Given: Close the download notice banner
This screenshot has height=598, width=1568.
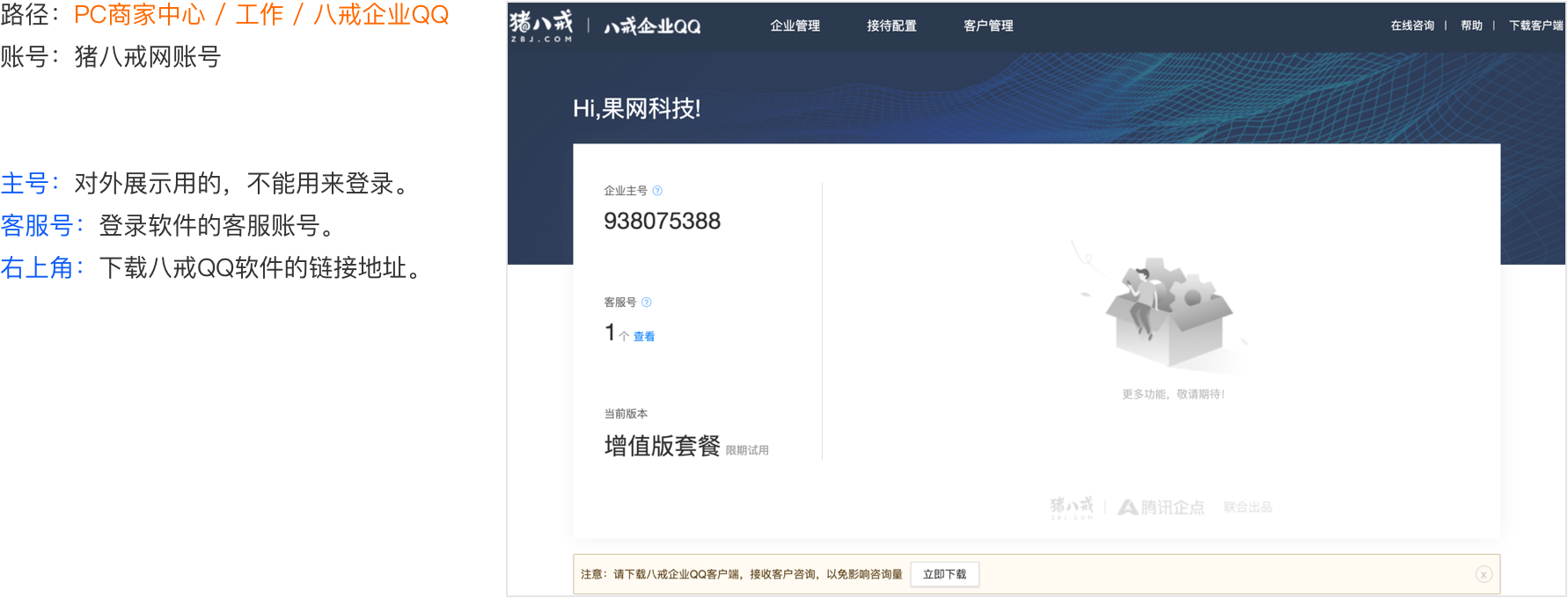Looking at the screenshot, I should (1484, 574).
